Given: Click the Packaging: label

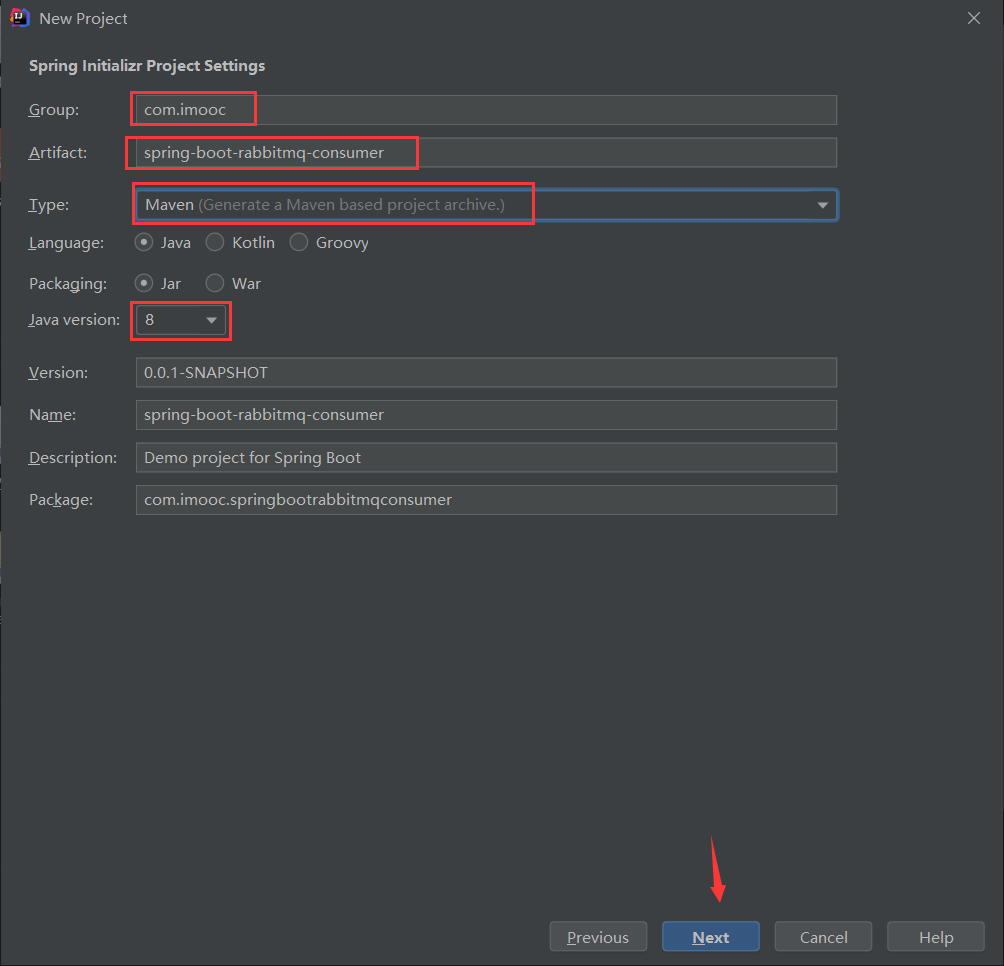Looking at the screenshot, I should [68, 284].
